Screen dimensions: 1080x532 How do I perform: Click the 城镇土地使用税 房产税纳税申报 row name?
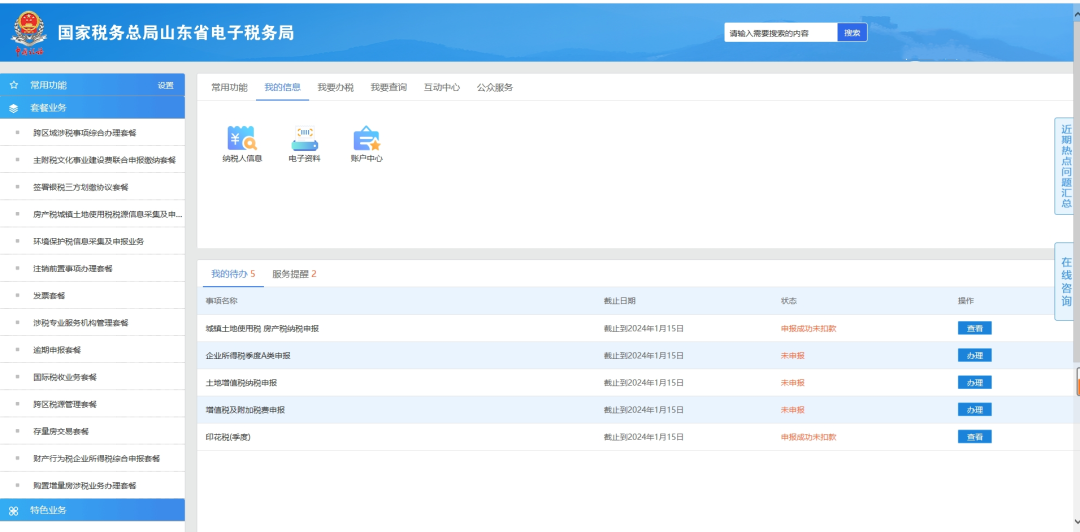pyautogui.click(x=262, y=329)
